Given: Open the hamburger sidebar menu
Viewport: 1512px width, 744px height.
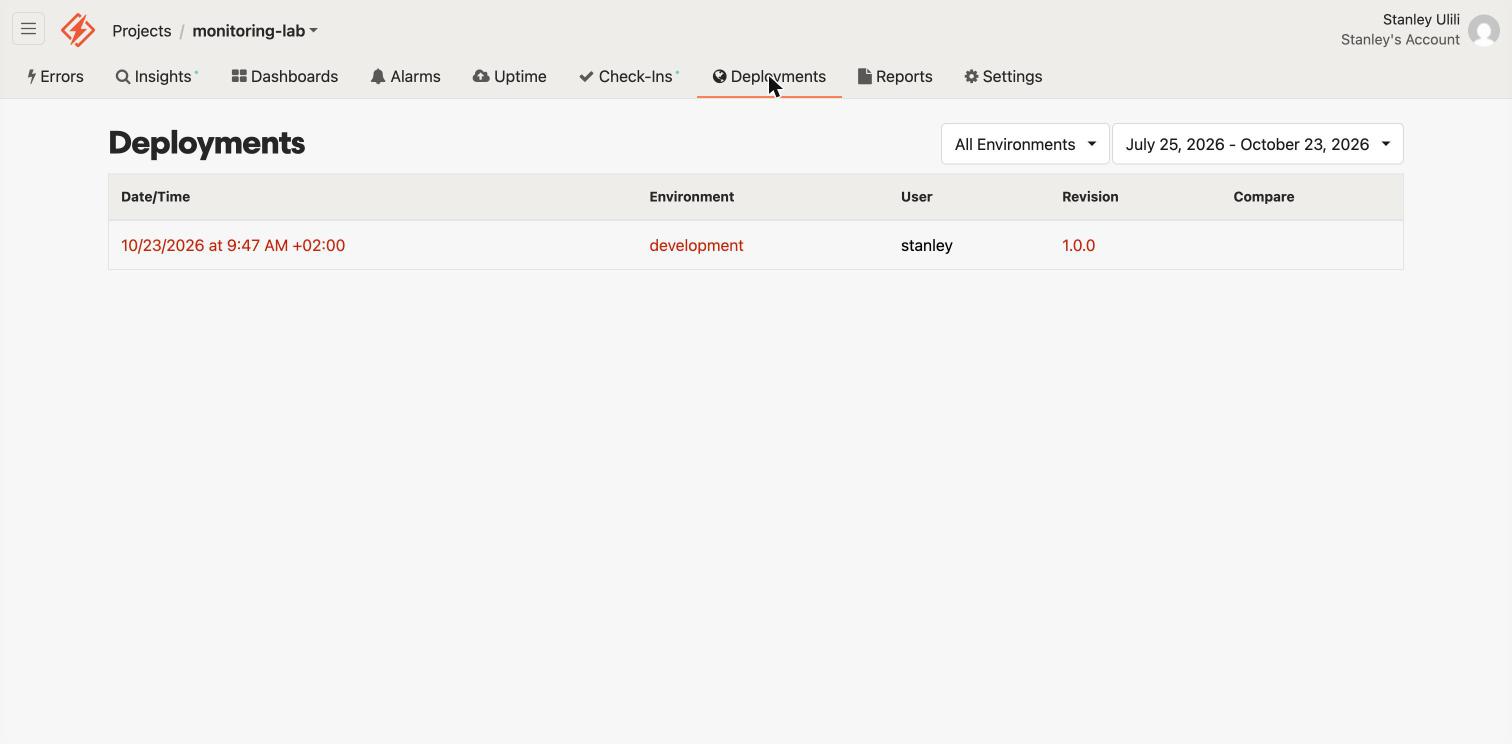Looking at the screenshot, I should [28, 29].
